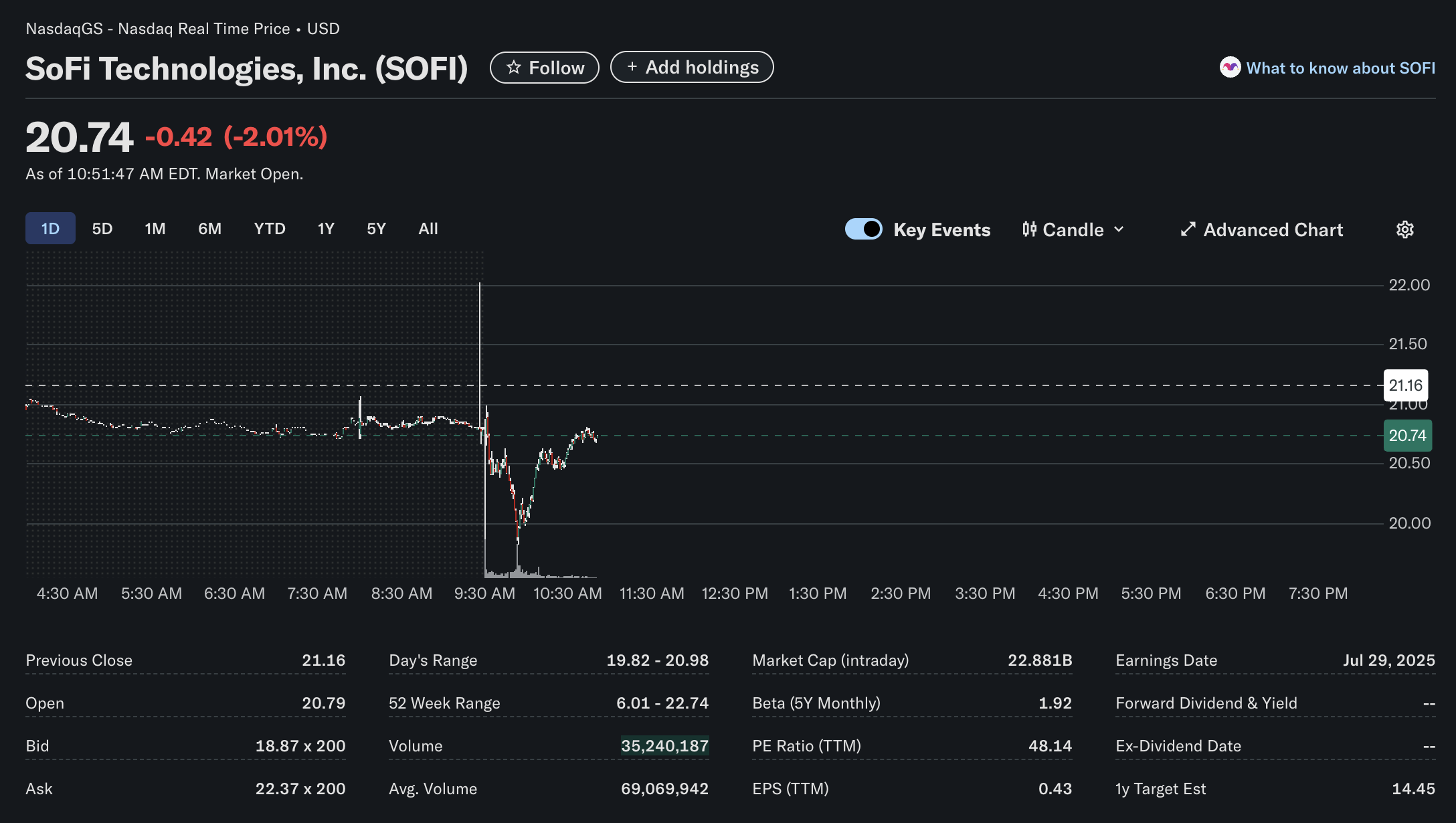Click the SoFi Technologies, Inc. (SOFI) title
This screenshot has height=823, width=1456.
[x=247, y=68]
